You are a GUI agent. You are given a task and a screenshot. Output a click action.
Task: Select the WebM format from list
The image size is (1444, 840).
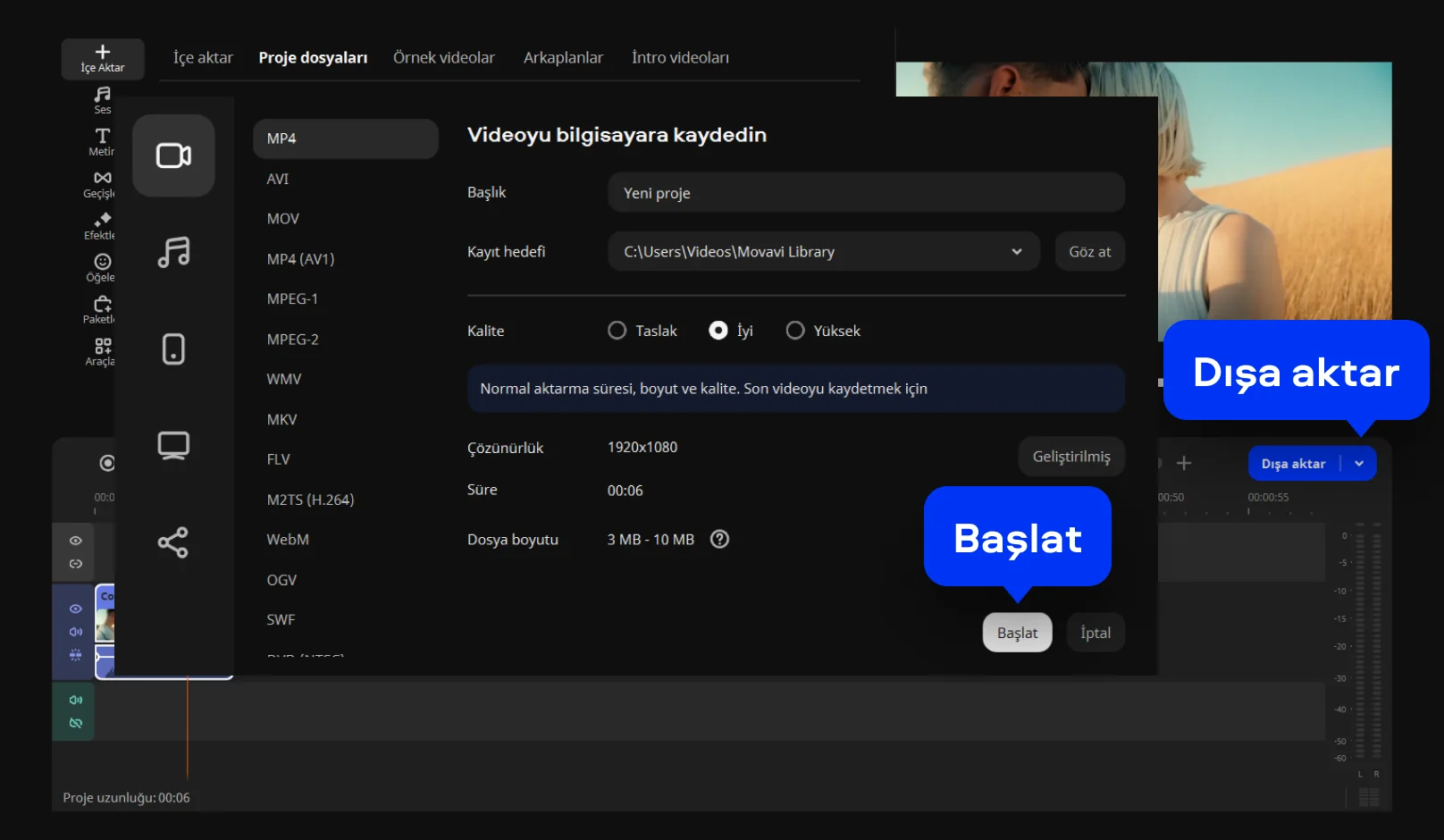[288, 540]
